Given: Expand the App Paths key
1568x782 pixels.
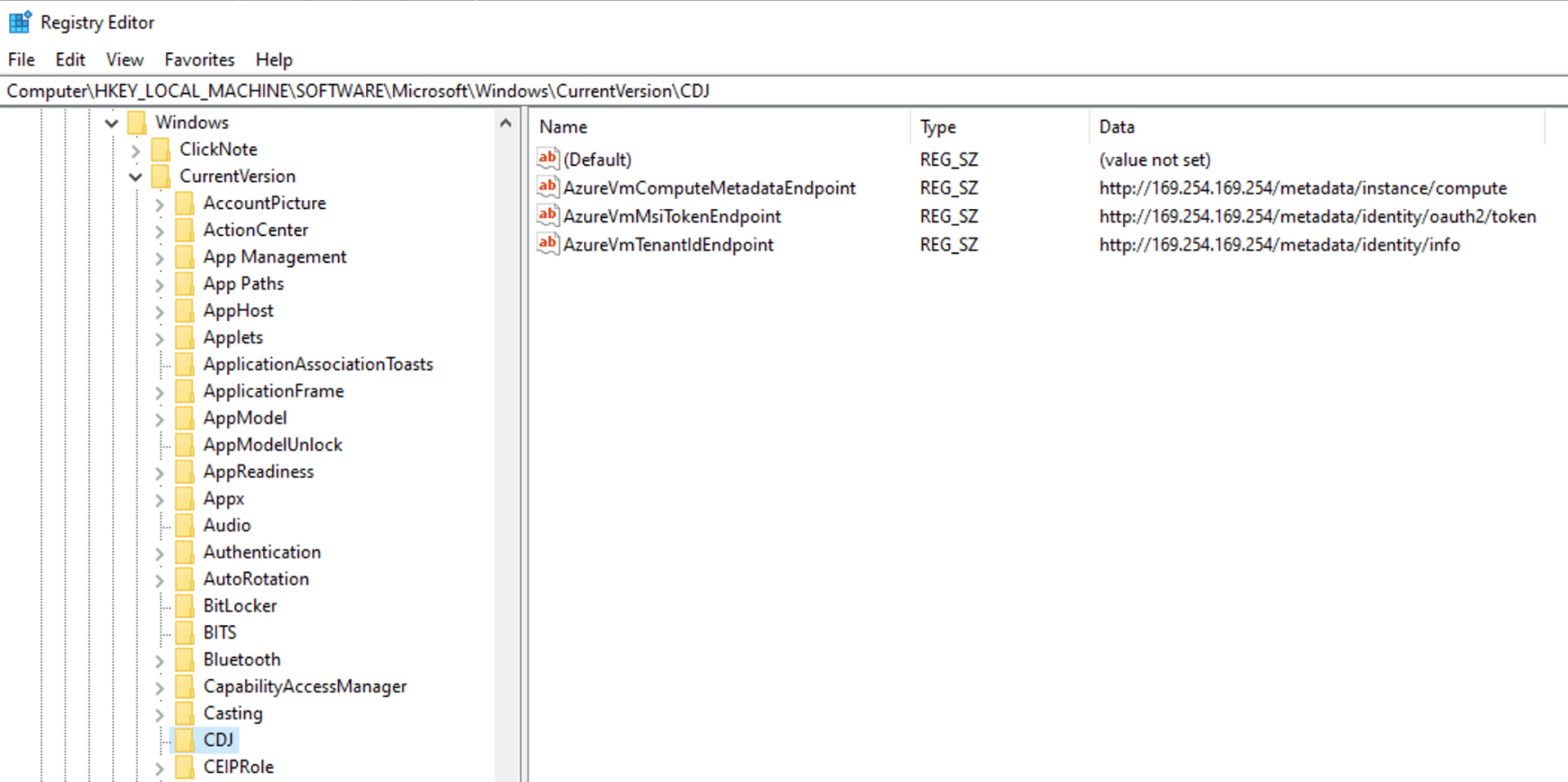Looking at the screenshot, I should [159, 285].
